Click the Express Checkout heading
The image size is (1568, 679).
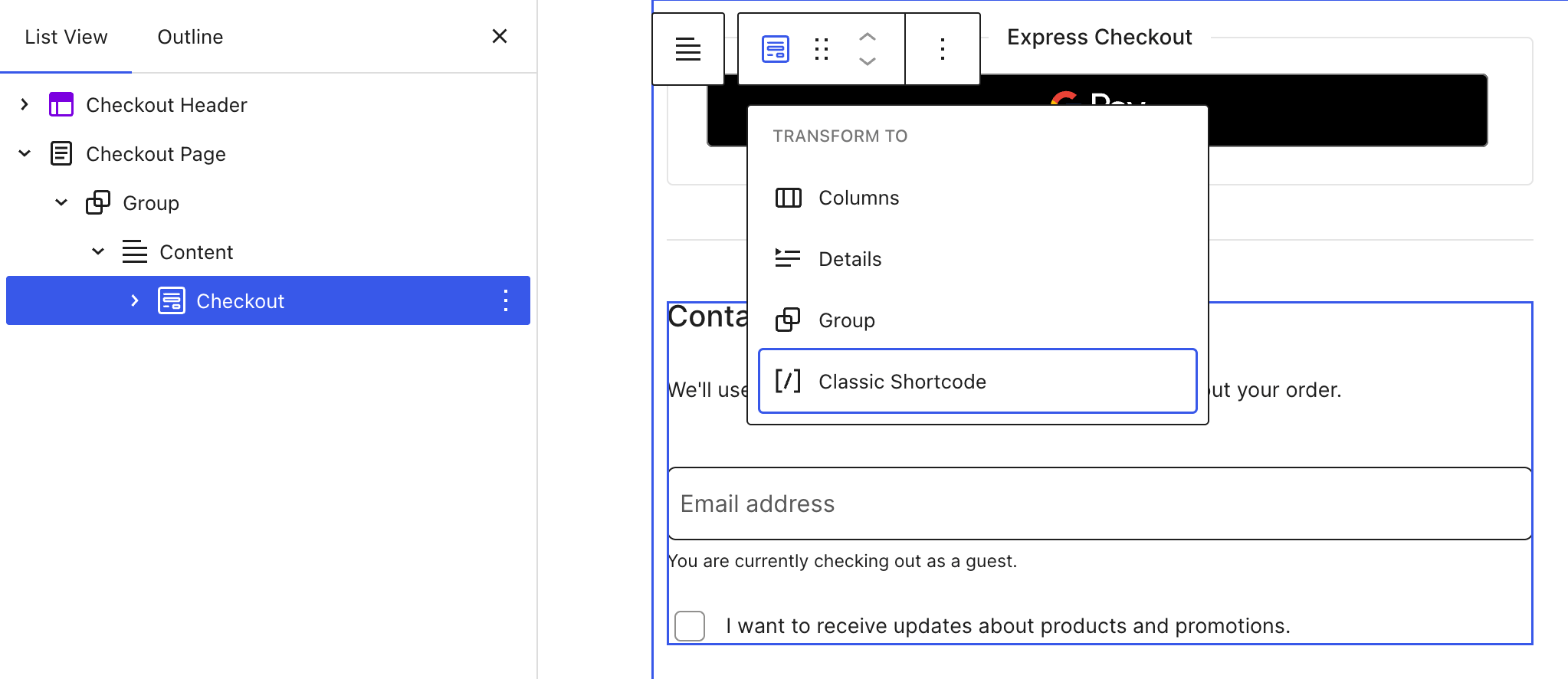1100,37
